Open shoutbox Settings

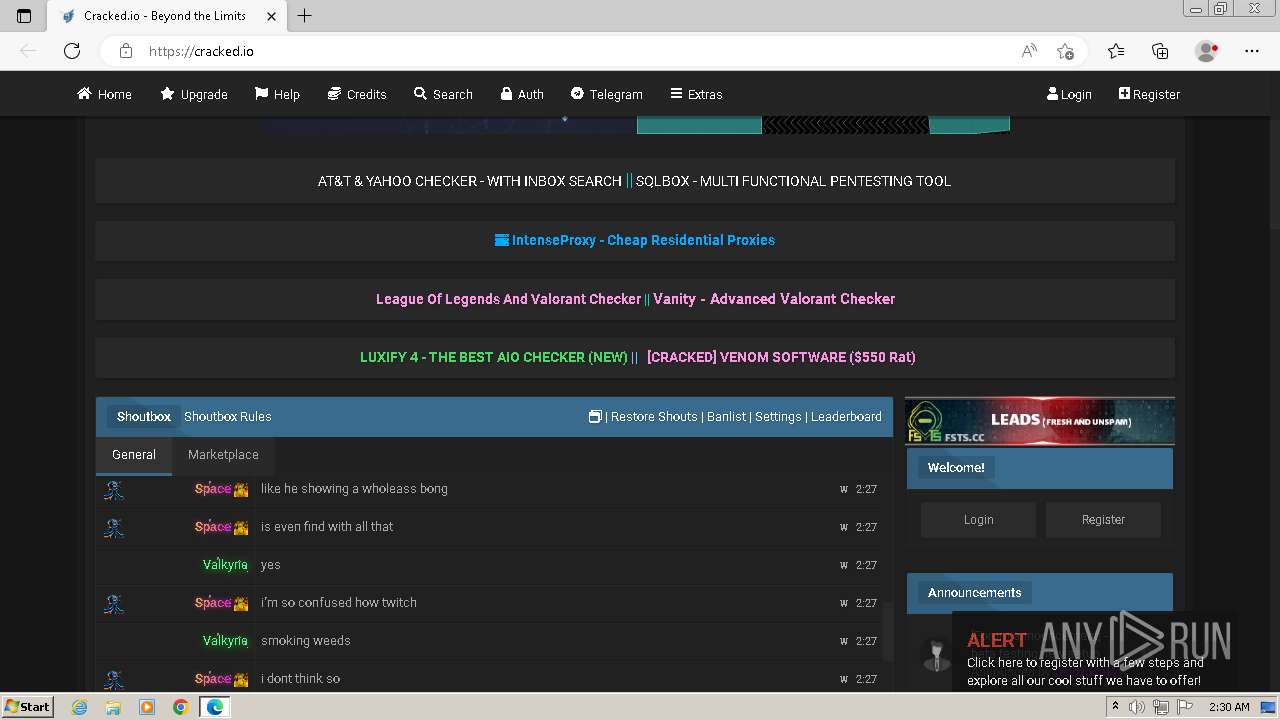778,417
